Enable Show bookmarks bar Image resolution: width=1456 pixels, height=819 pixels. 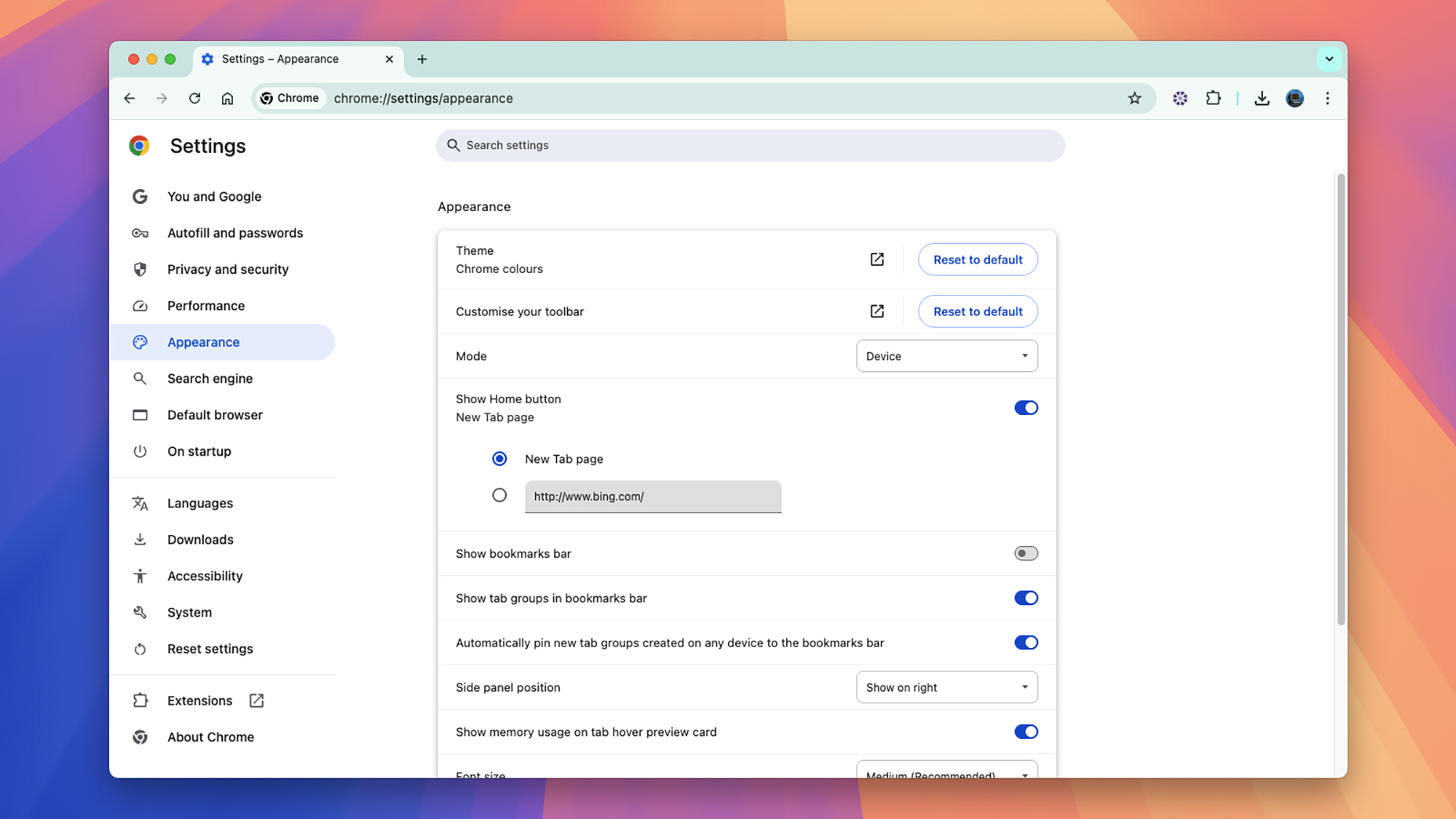1026,553
